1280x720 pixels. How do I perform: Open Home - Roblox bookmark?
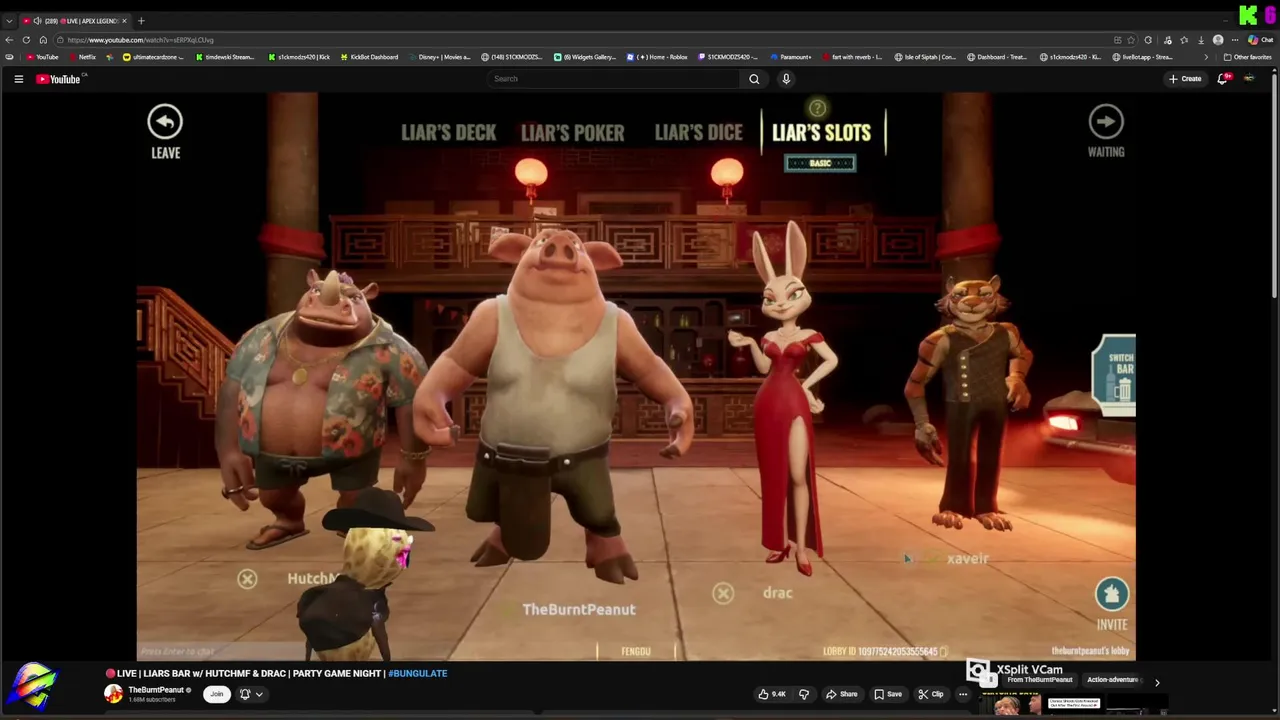point(657,57)
